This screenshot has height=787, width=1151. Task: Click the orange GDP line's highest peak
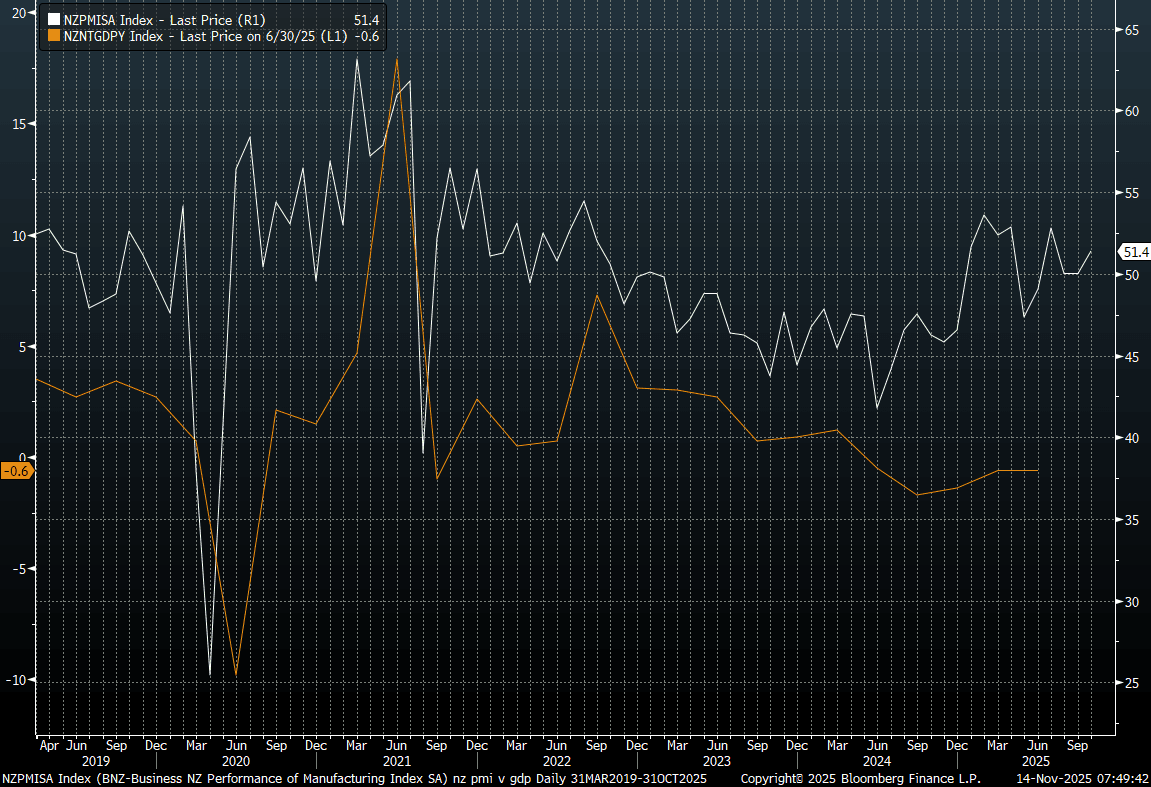(397, 58)
